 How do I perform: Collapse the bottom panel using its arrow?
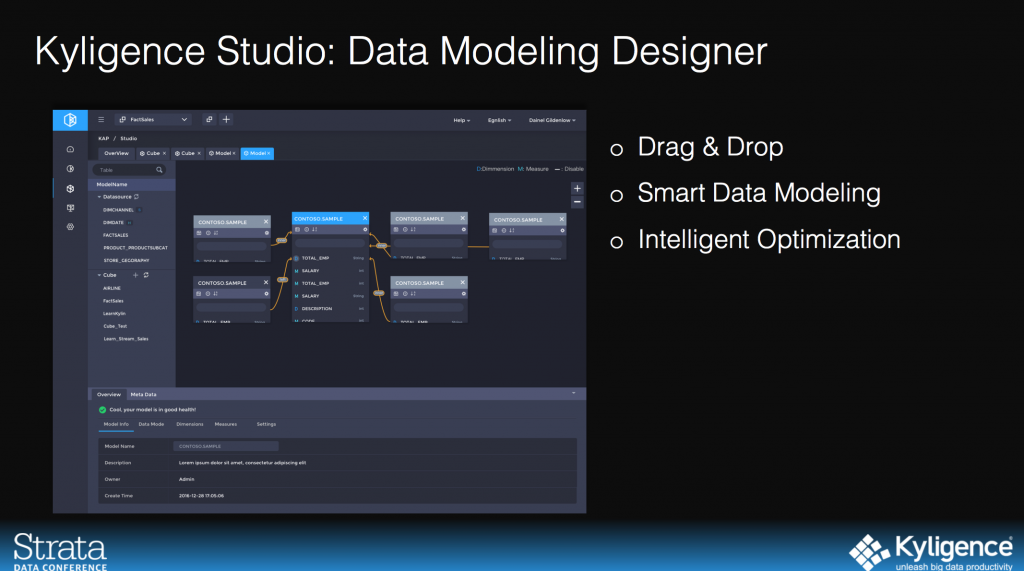[x=574, y=394]
